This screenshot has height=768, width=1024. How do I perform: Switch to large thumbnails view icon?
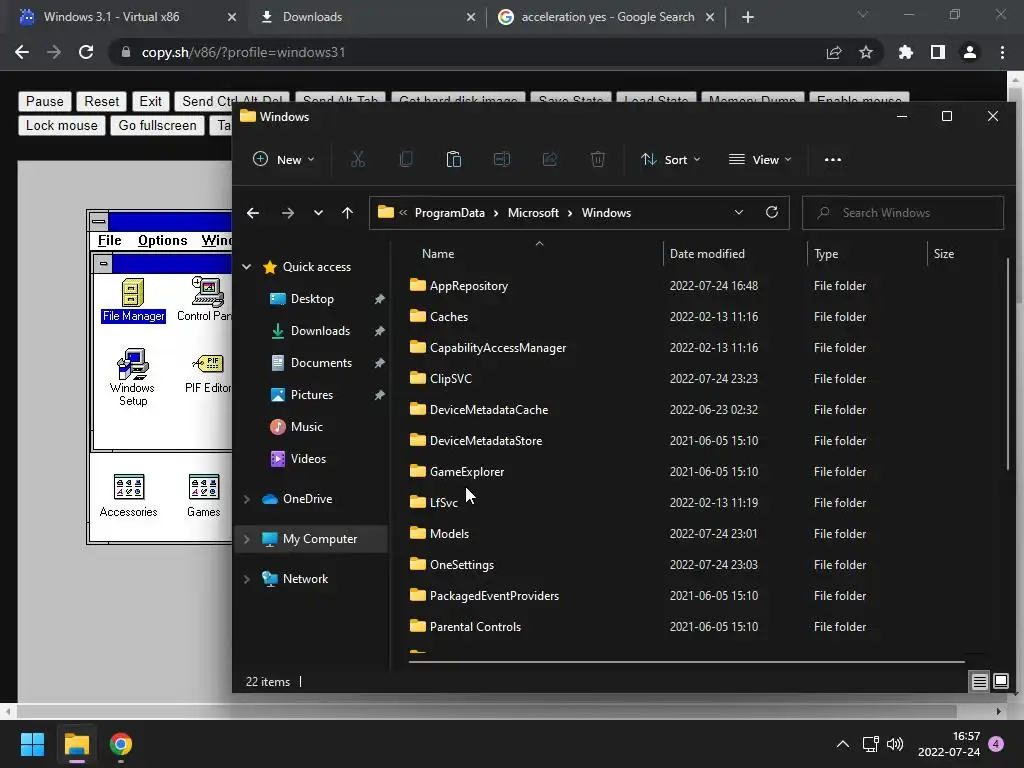1000,682
